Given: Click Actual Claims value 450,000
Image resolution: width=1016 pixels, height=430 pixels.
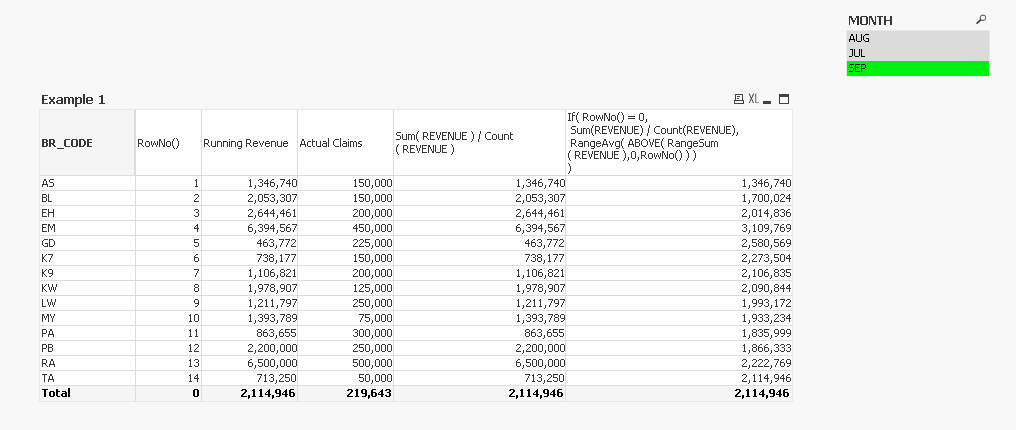Looking at the screenshot, I should [372, 228].
